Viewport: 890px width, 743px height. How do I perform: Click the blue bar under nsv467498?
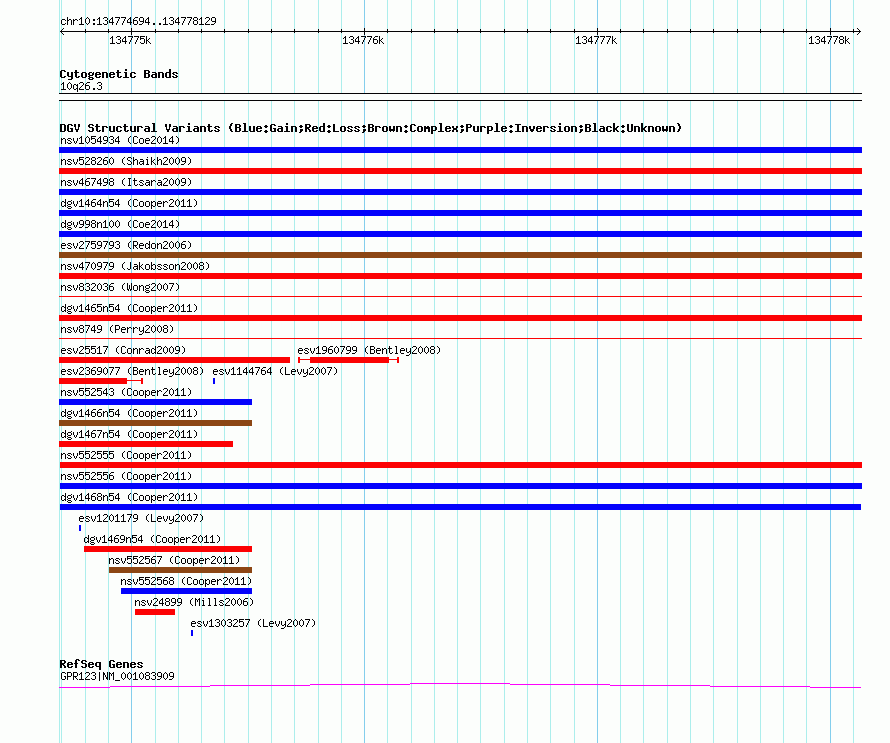(460, 192)
